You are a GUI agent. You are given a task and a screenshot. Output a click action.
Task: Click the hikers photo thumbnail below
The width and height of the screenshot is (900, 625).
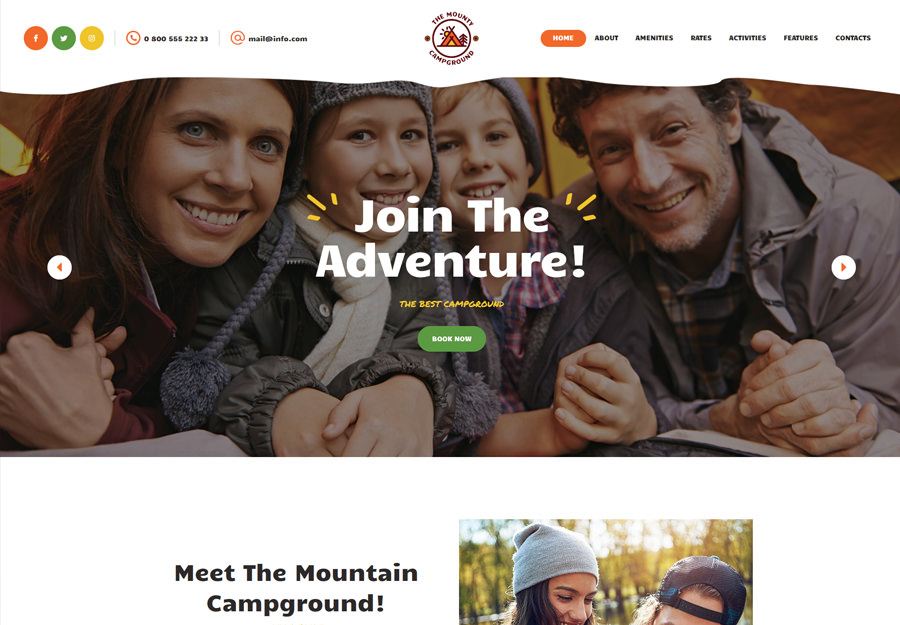(x=606, y=572)
